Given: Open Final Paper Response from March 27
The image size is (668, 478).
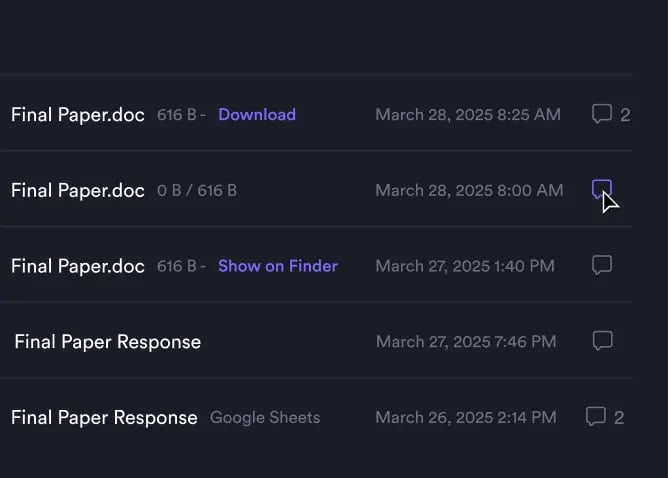Looking at the screenshot, I should point(107,342).
